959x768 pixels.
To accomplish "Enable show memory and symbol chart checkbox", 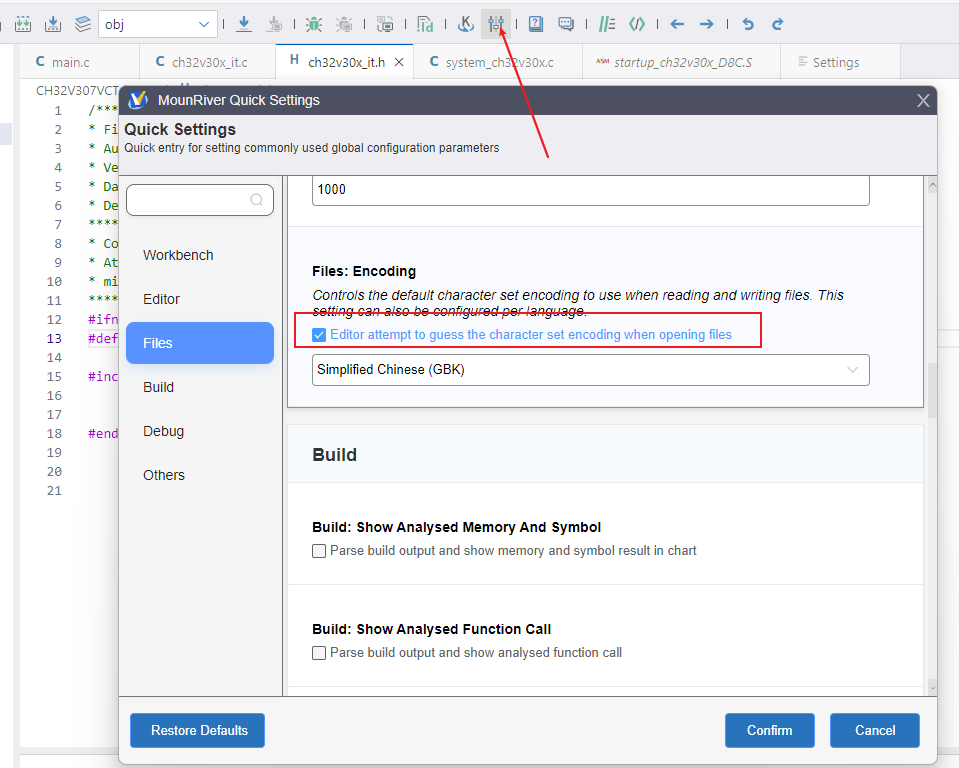I will [319, 551].
